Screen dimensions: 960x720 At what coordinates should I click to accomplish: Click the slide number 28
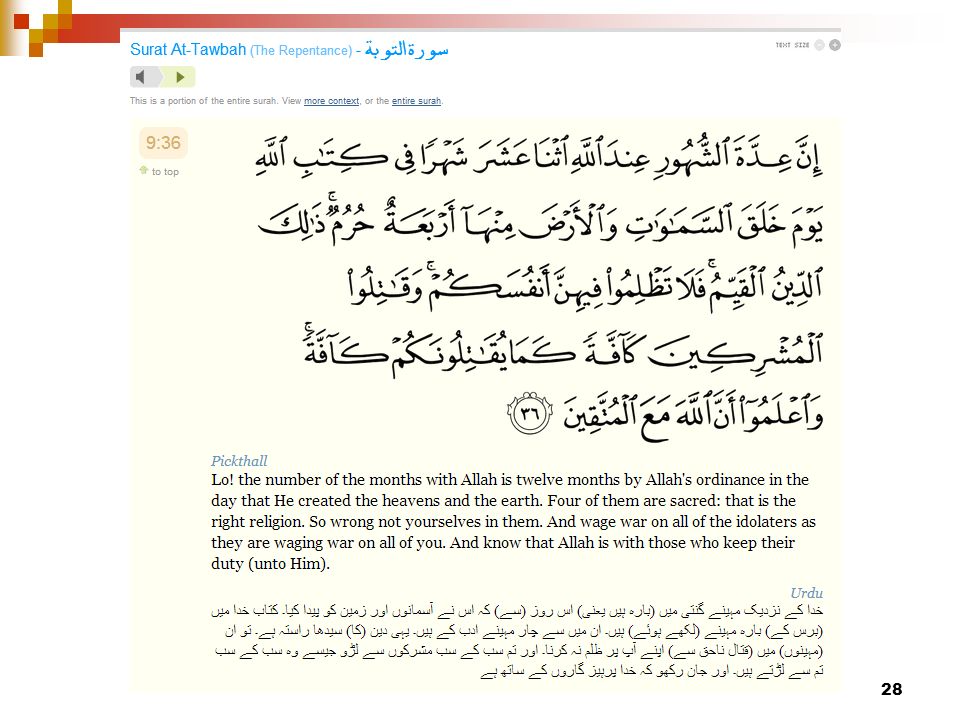891,689
